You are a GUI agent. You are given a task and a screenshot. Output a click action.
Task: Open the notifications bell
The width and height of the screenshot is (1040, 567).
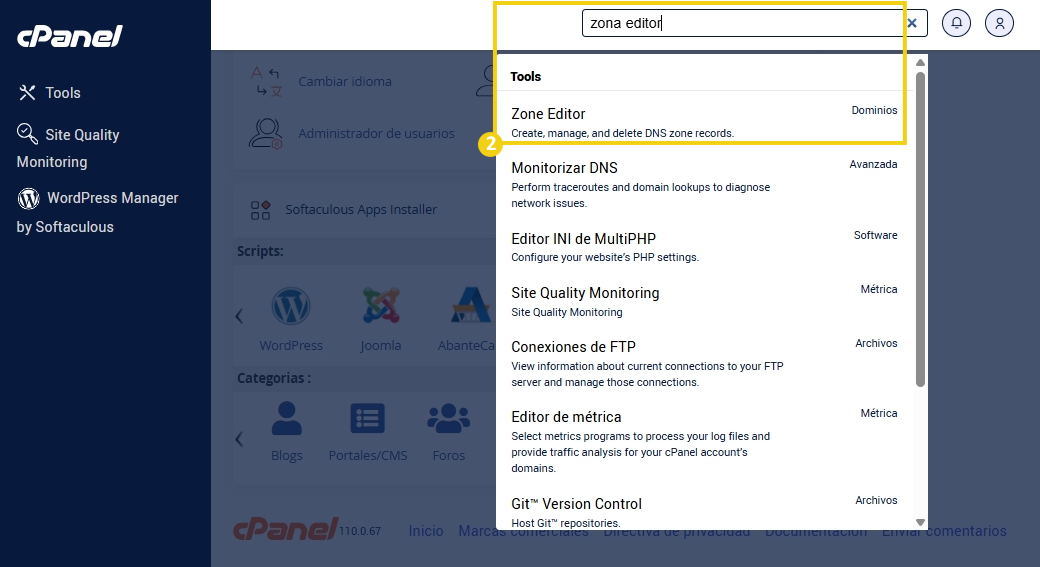click(956, 23)
